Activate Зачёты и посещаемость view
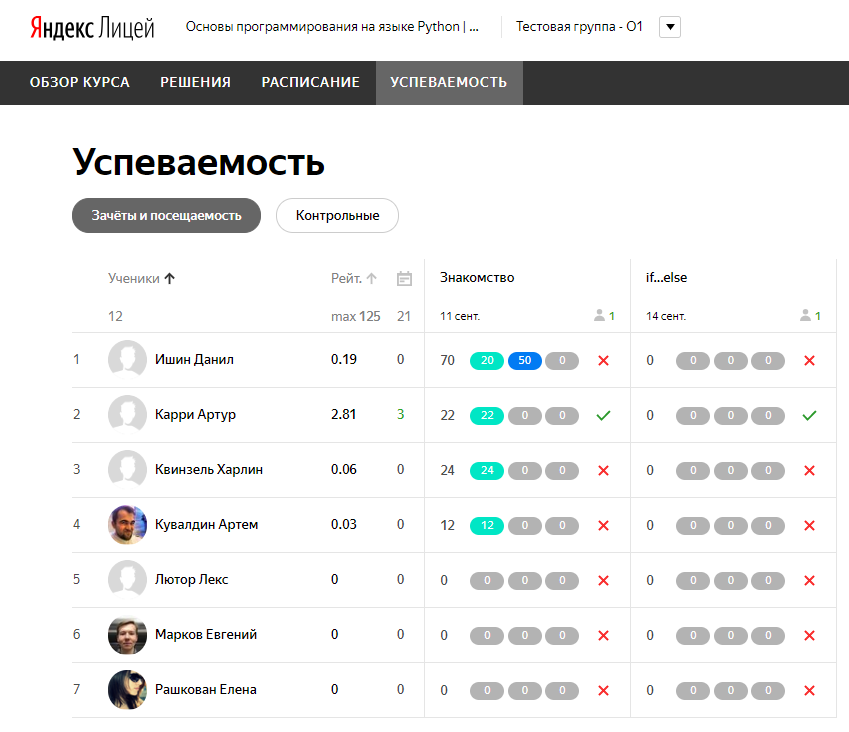This screenshot has width=849, height=732. pos(166,215)
